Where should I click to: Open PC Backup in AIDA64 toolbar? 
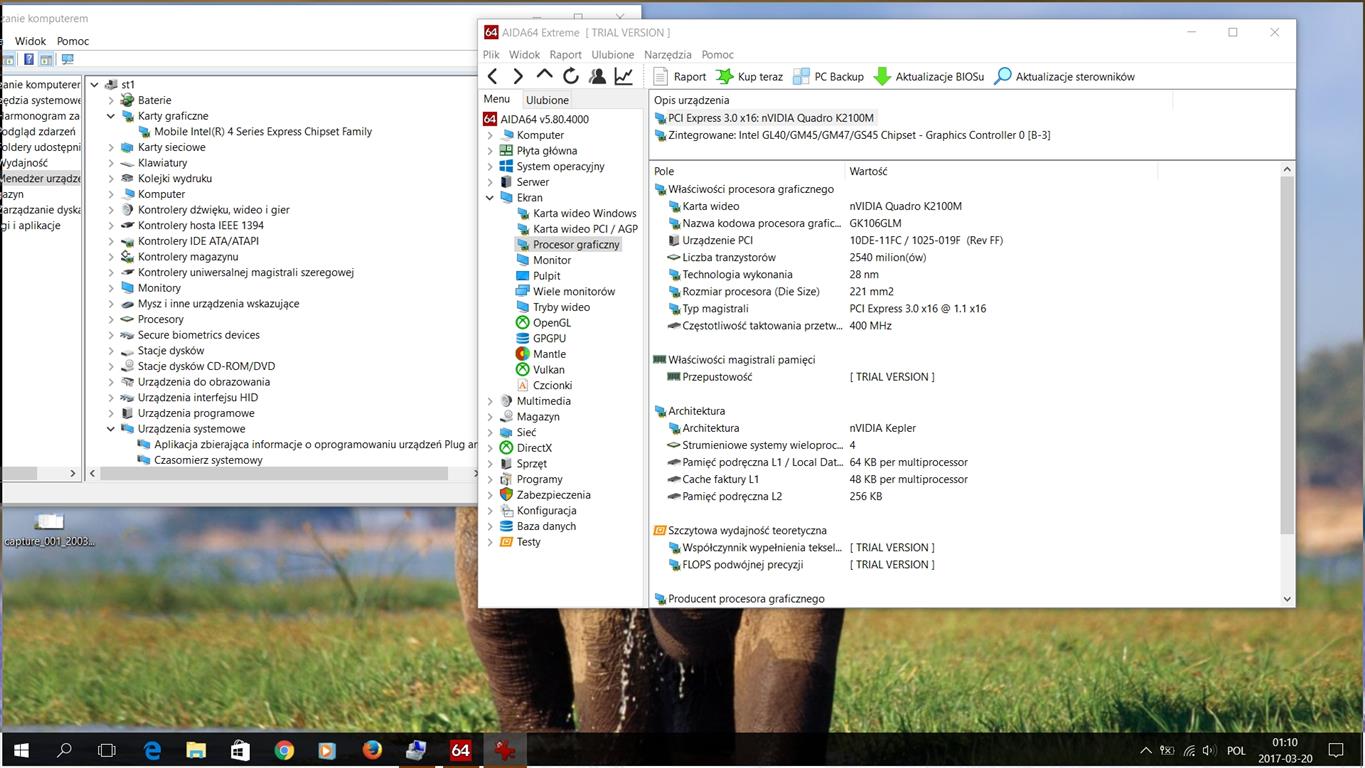point(828,76)
